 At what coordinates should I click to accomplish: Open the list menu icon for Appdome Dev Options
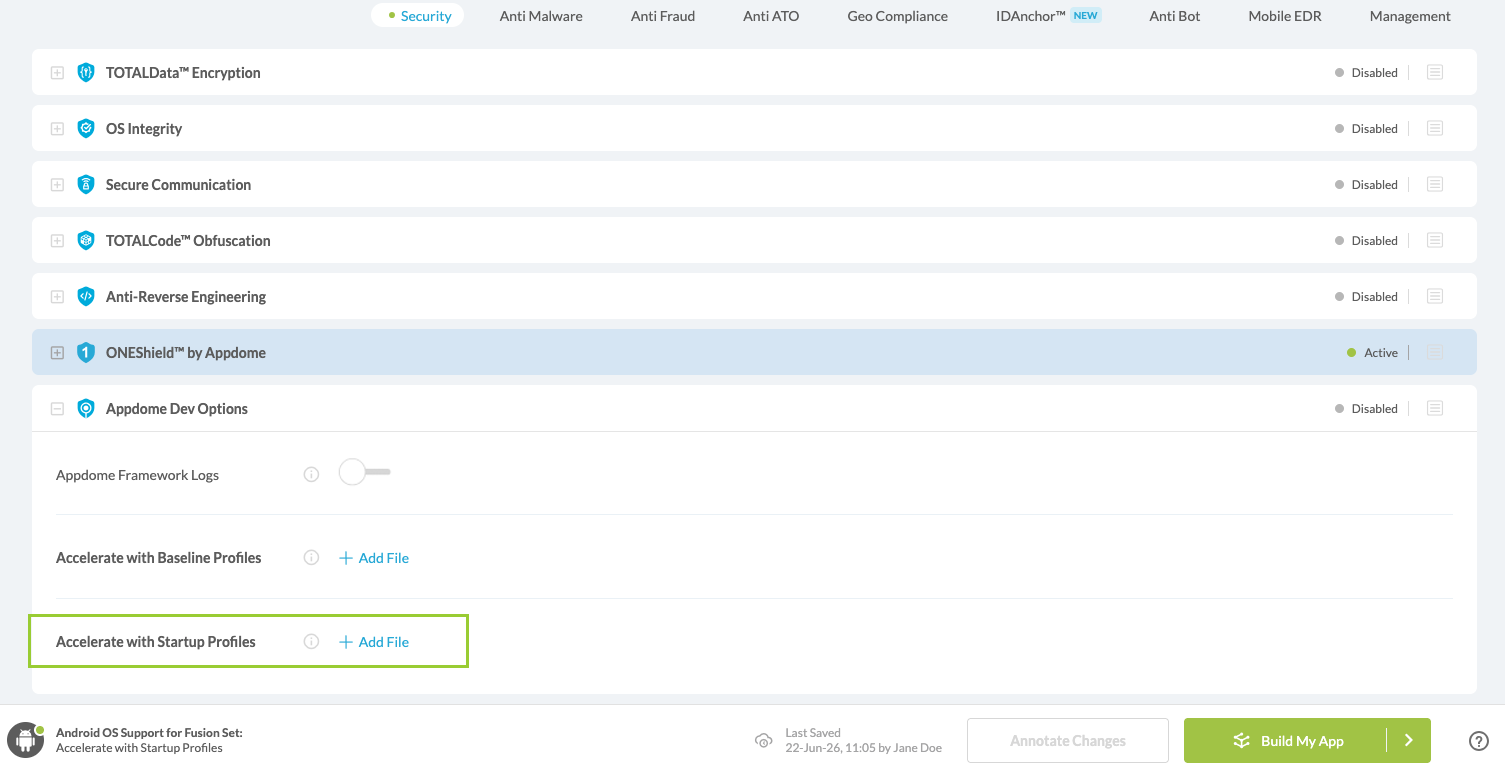click(x=1435, y=408)
